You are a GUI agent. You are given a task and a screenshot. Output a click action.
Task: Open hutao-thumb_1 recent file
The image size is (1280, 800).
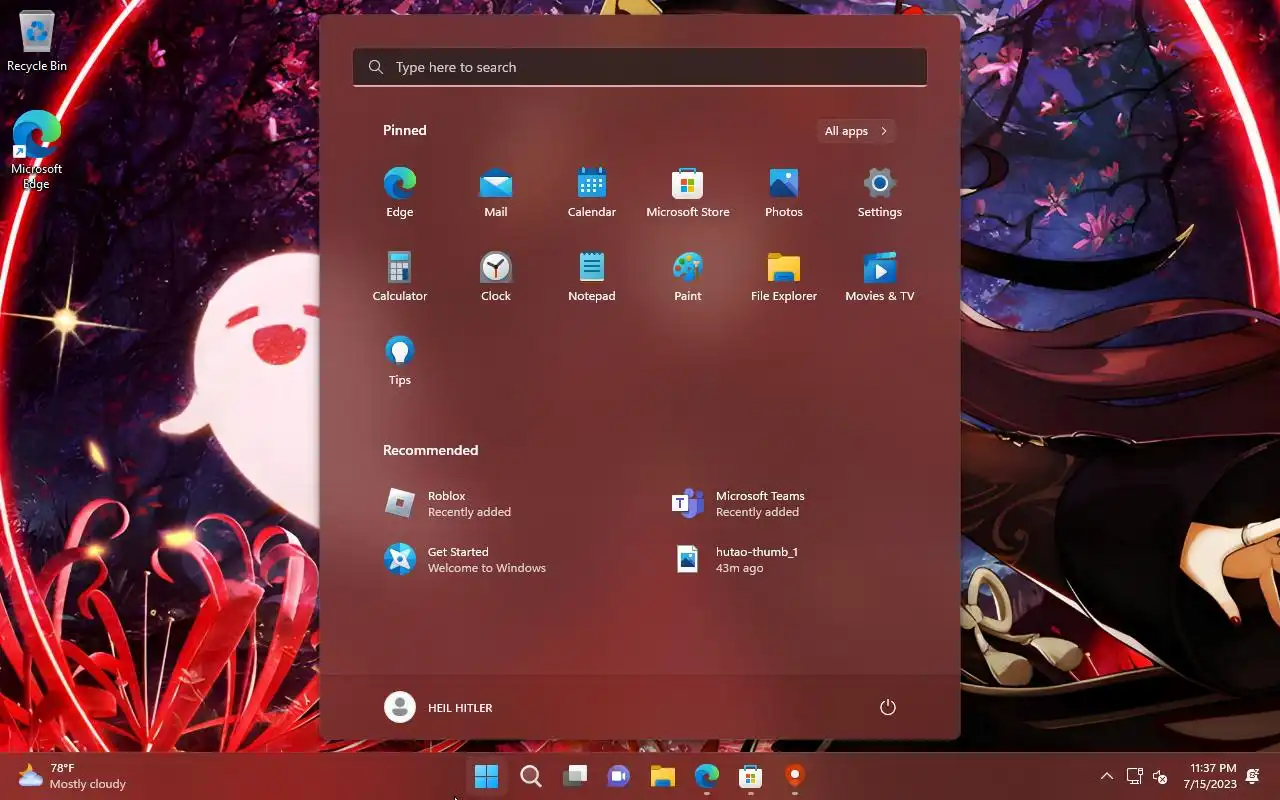tap(784, 560)
